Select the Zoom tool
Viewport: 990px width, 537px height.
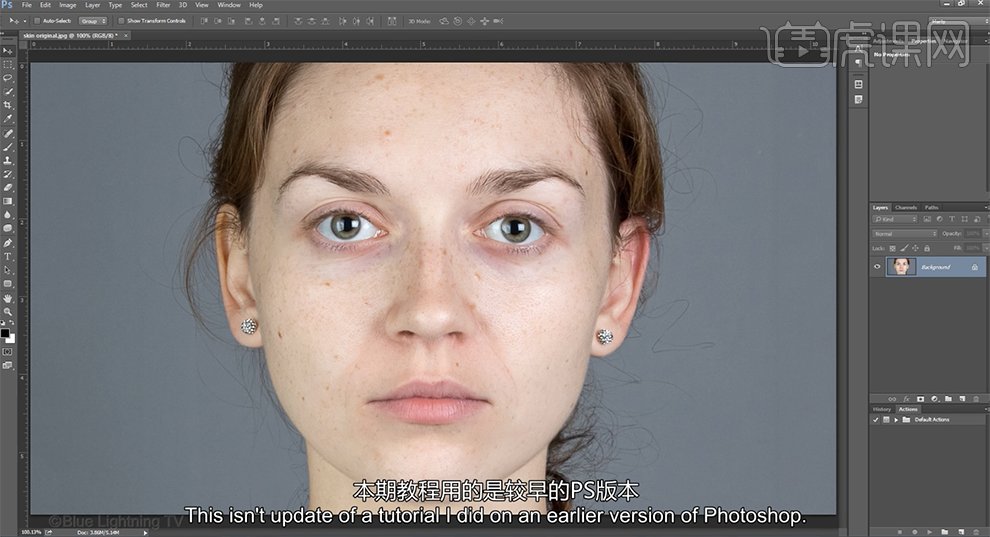click(x=8, y=312)
